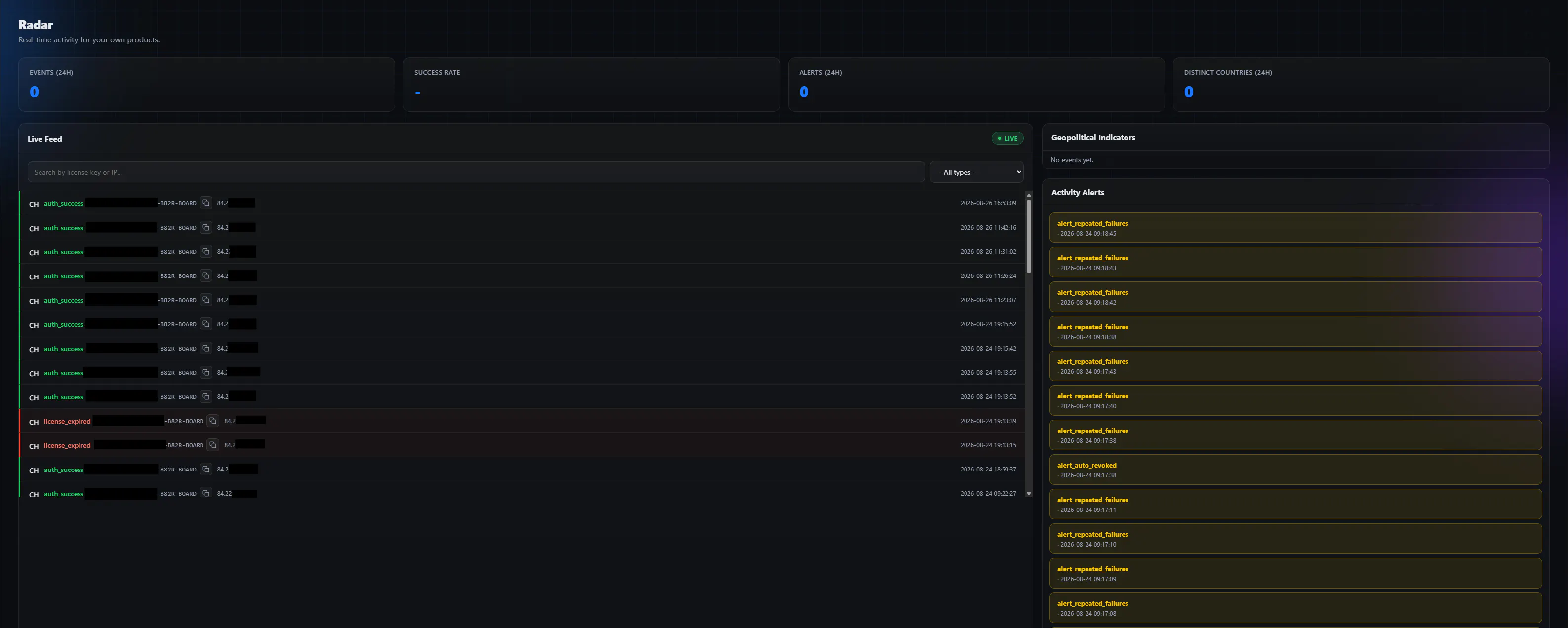1568x628 pixels.
Task: Open alert_repeated_failures alert at 09:17:10
Action: (x=1295, y=539)
